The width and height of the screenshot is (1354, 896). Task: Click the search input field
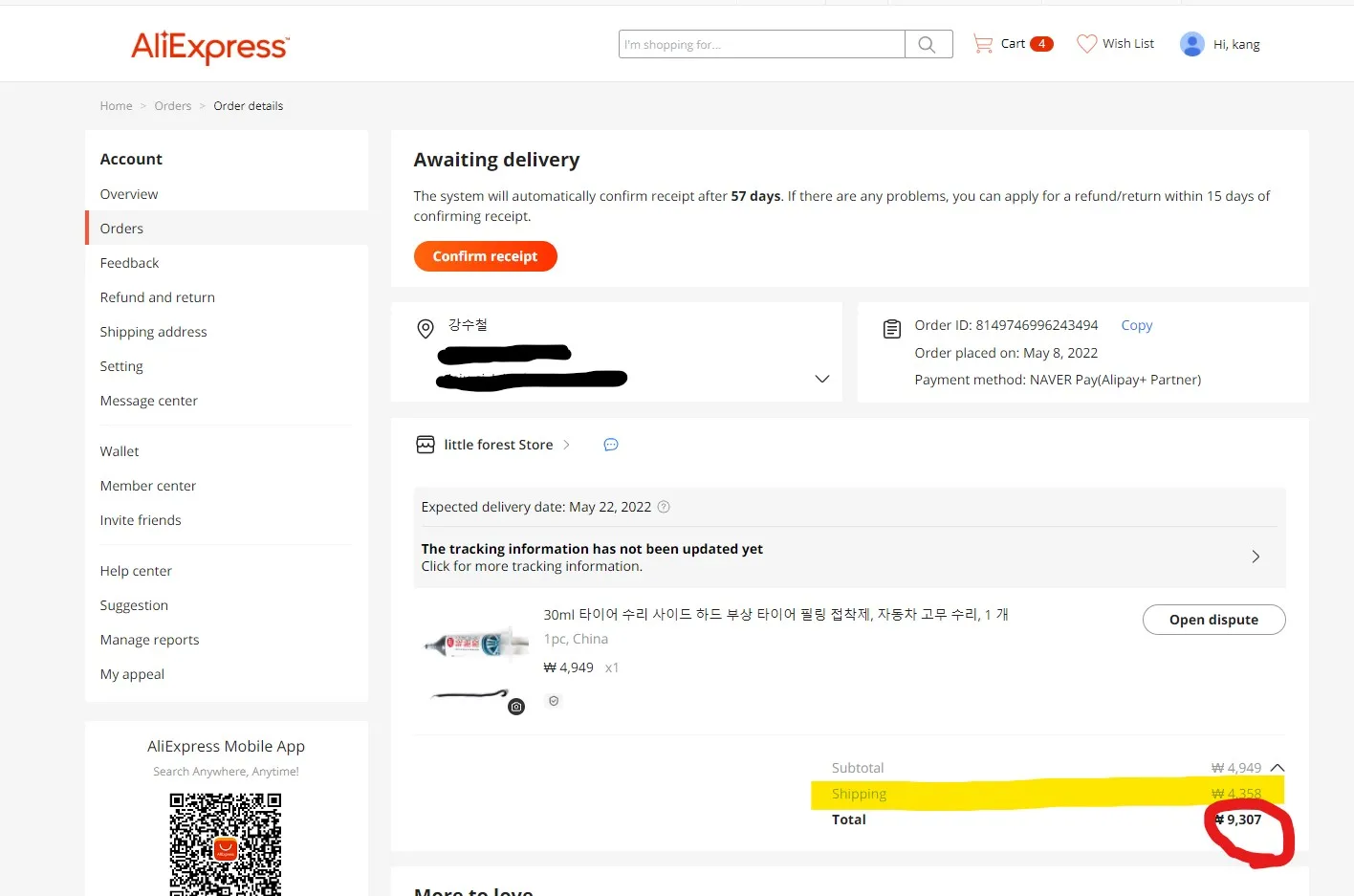(x=762, y=44)
